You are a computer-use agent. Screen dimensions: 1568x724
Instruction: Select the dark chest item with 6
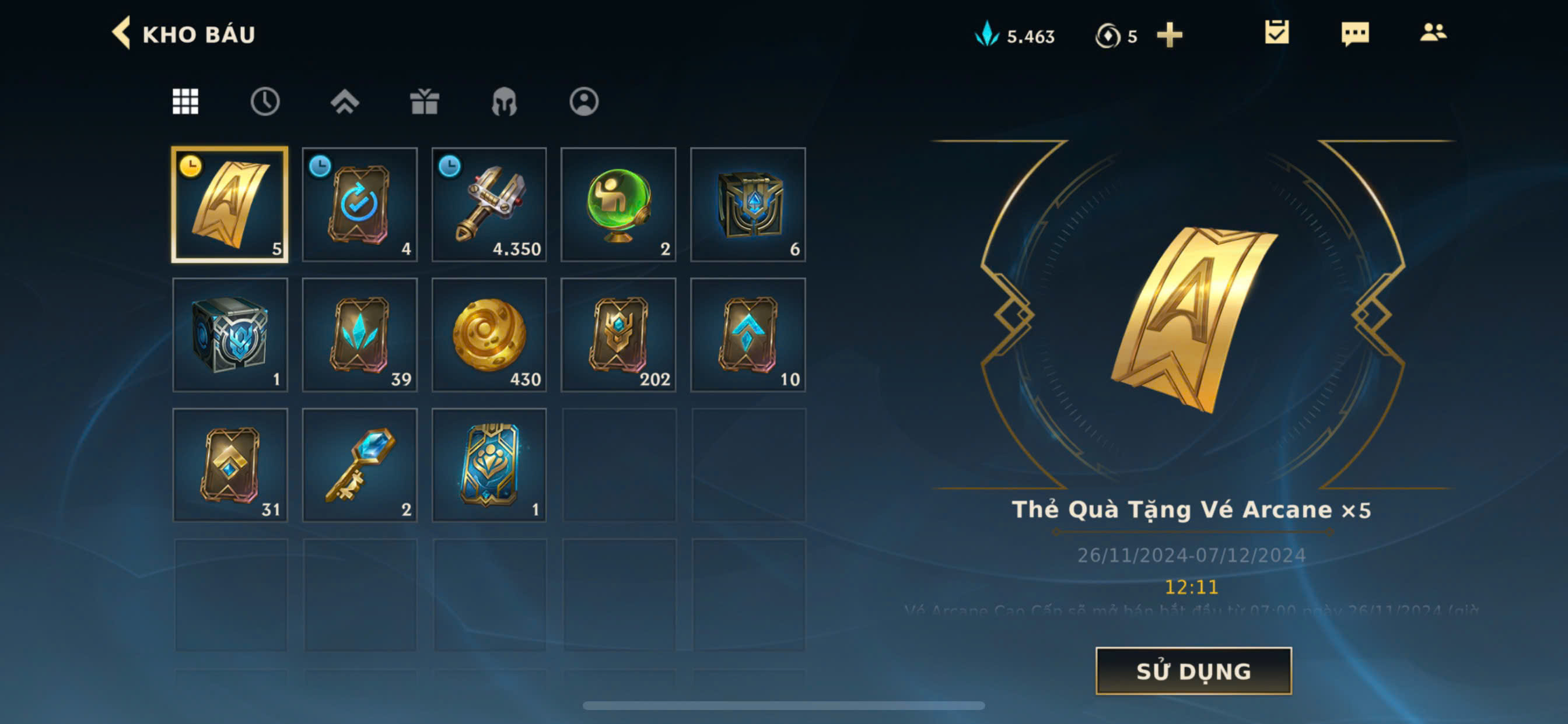pyautogui.click(x=748, y=205)
